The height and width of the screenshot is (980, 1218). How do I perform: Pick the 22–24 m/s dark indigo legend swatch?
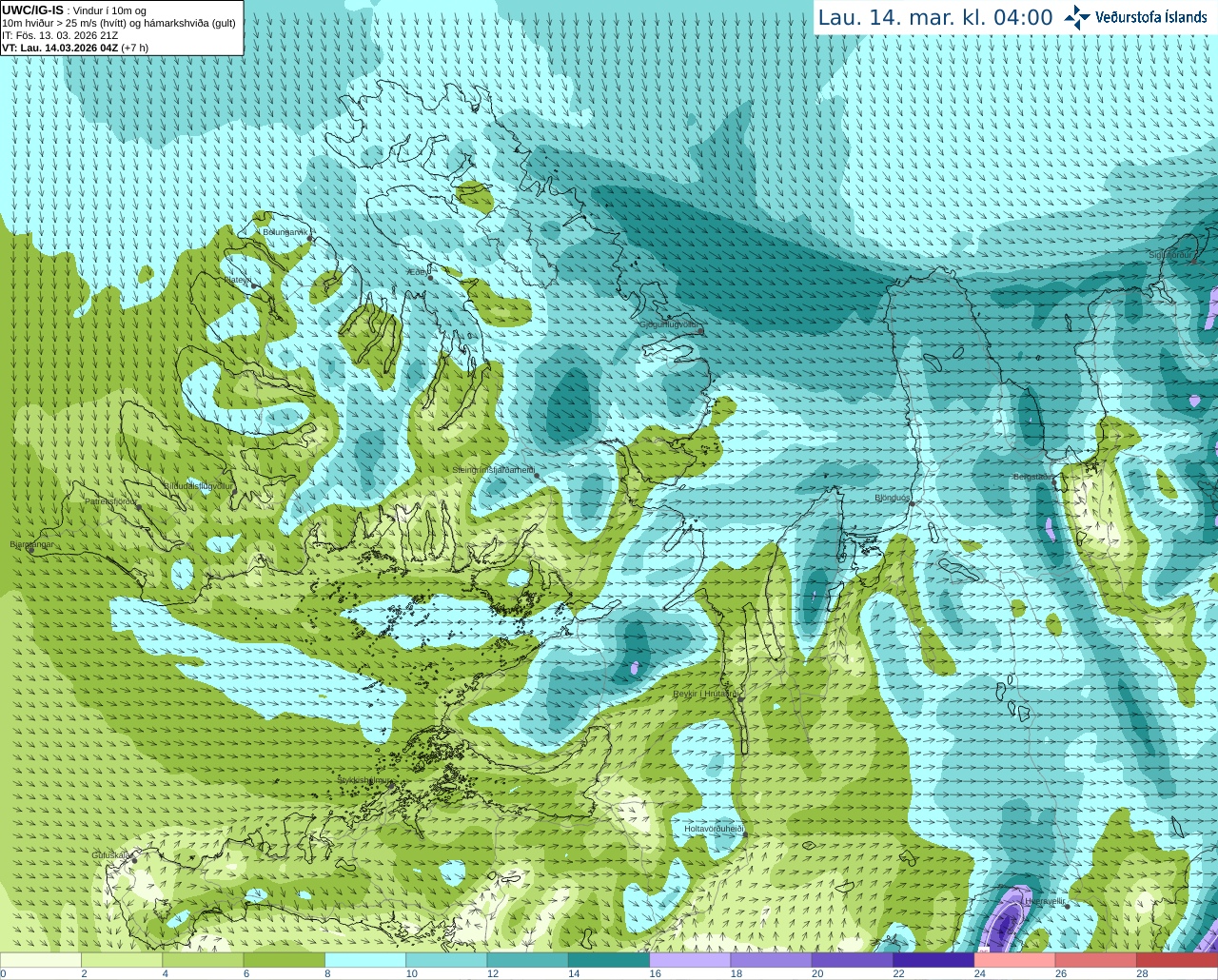933,960
